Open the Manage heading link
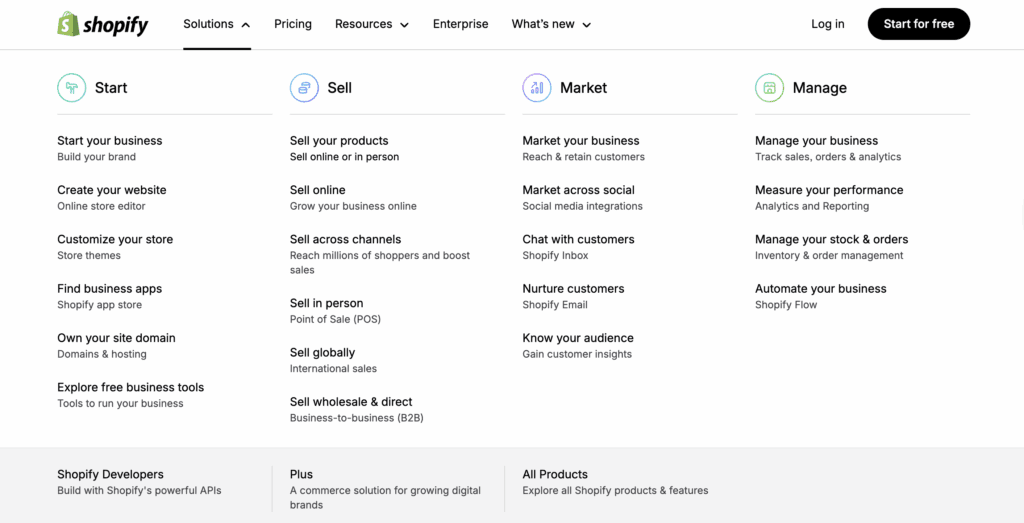Viewport: 1024px width, 523px height. 820,87
